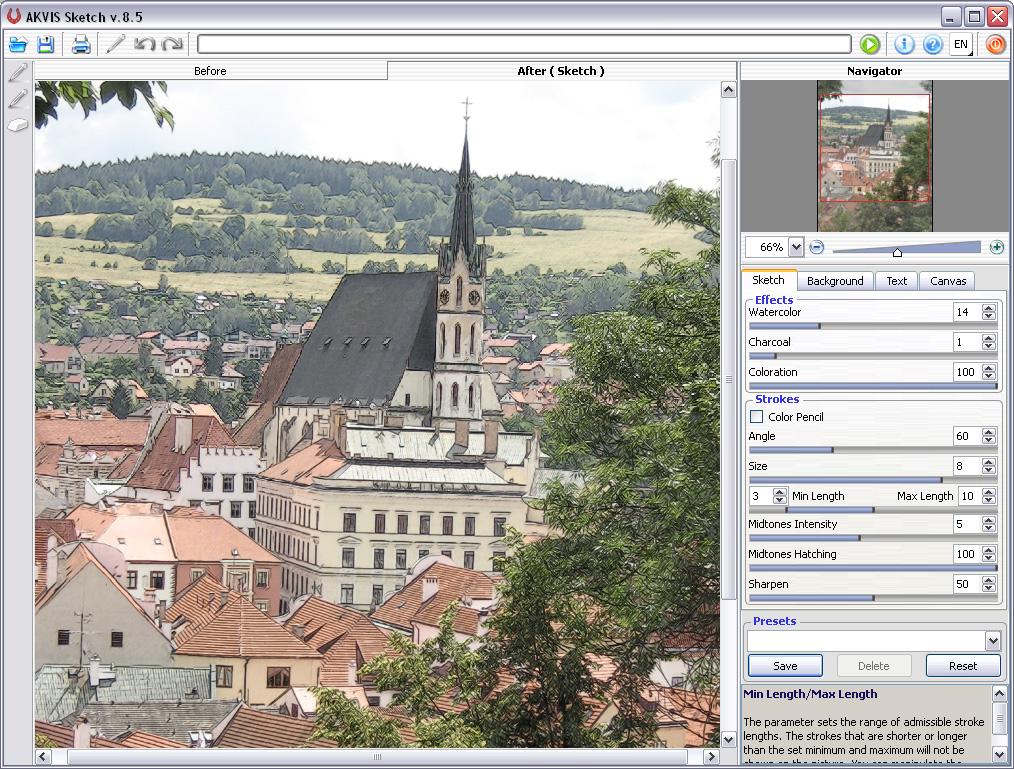Open an image with the folder icon
Screen dimensions: 1014x769
[x=18, y=44]
